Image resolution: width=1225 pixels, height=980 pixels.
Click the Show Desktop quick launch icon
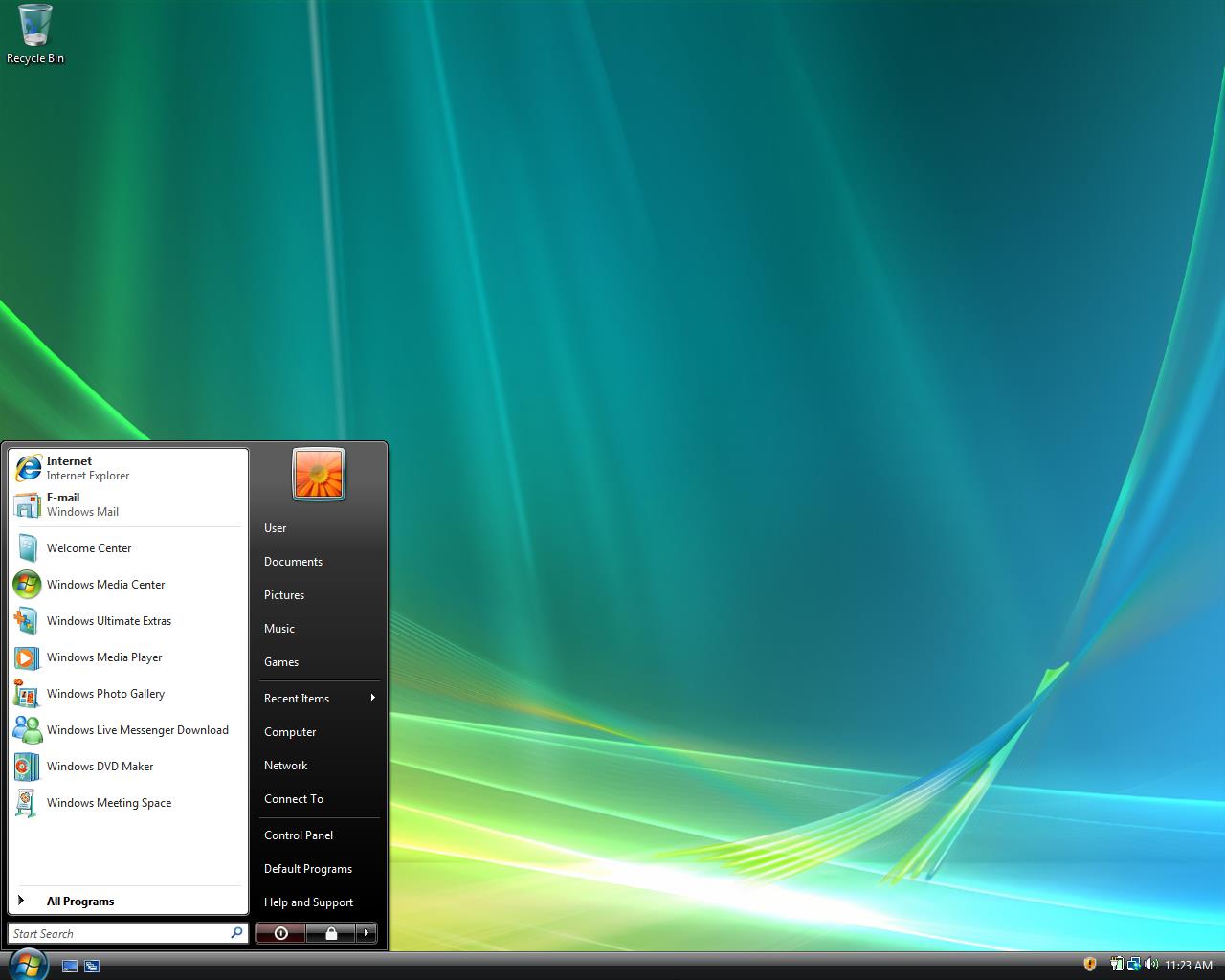(70, 967)
